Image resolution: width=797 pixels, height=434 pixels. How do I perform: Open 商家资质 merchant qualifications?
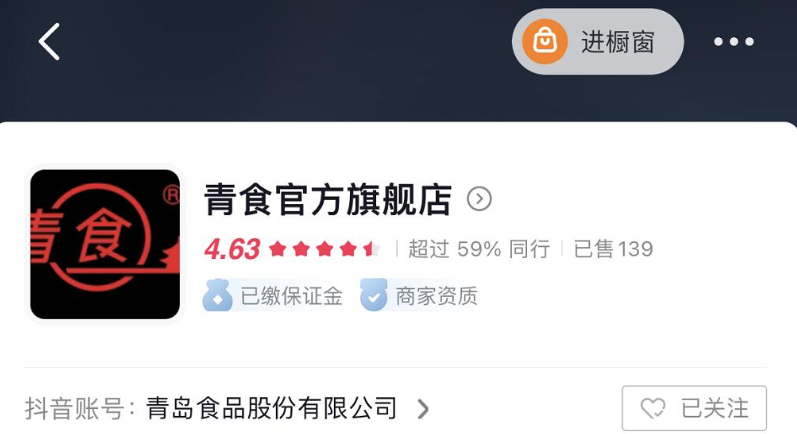coord(437,296)
